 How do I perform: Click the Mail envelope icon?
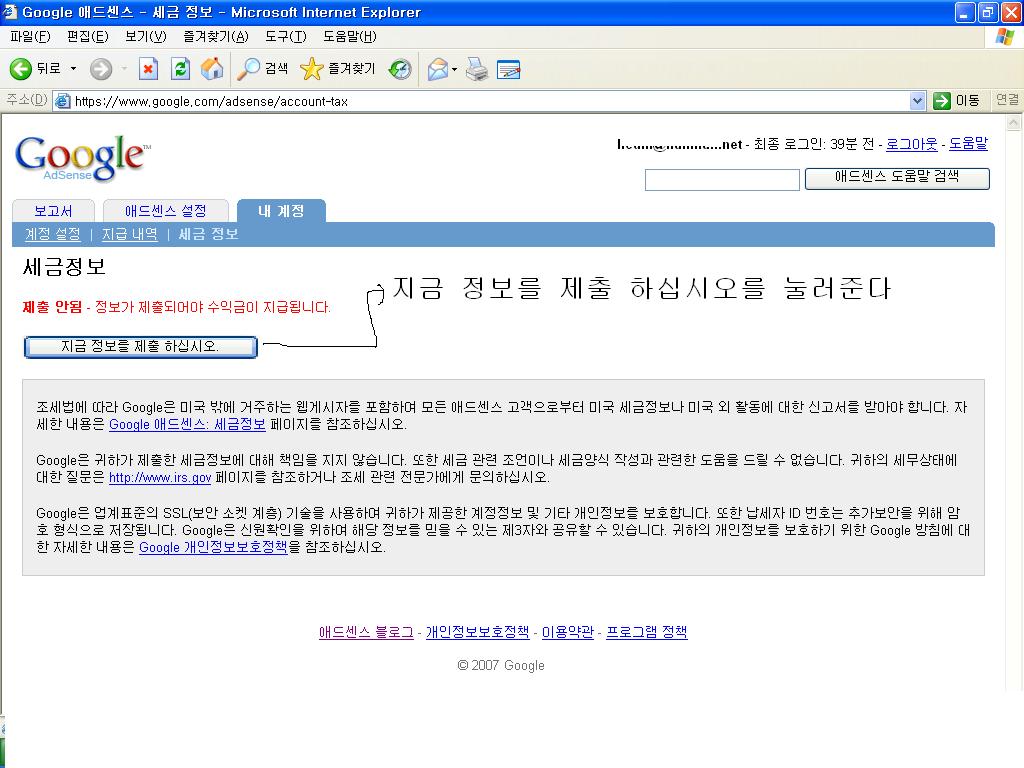pyautogui.click(x=438, y=69)
